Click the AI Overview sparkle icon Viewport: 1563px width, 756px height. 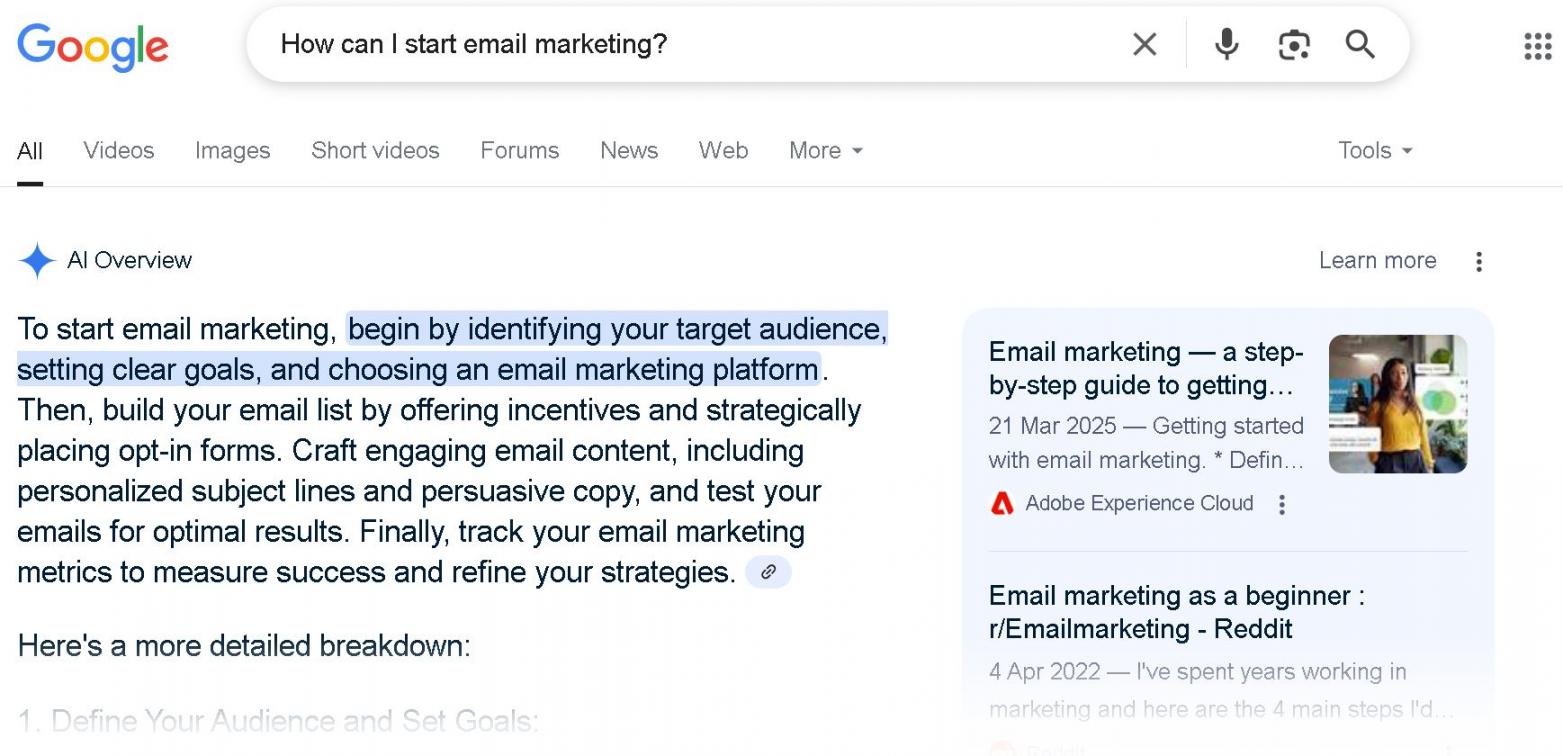(36, 260)
